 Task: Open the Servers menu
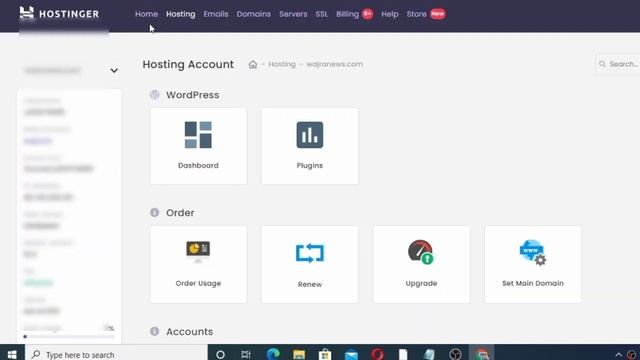[293, 14]
